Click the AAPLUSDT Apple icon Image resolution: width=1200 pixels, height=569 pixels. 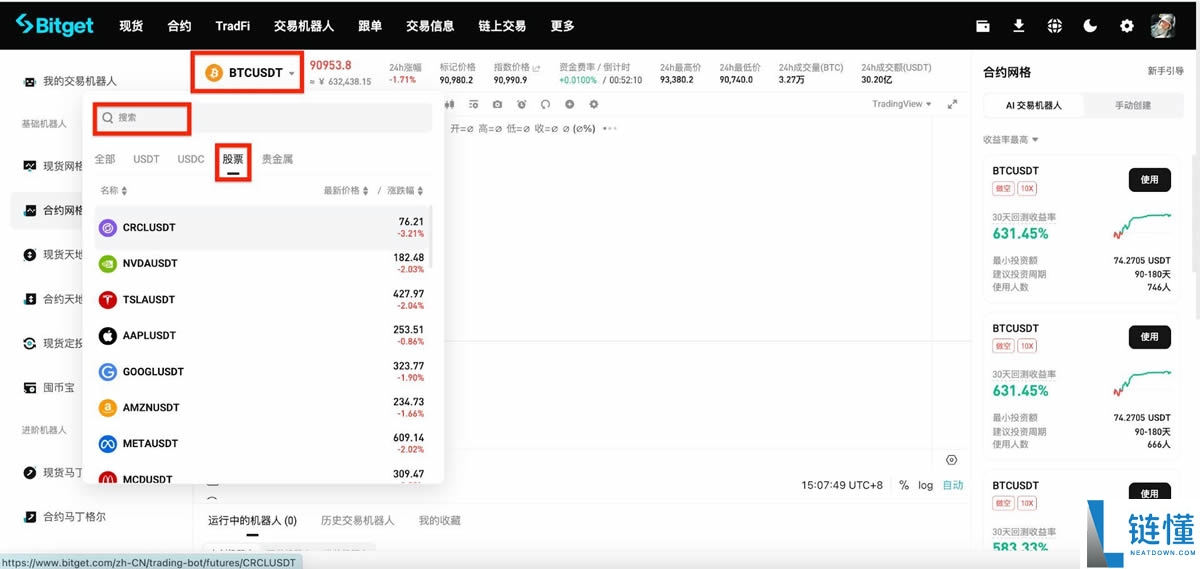click(x=107, y=336)
